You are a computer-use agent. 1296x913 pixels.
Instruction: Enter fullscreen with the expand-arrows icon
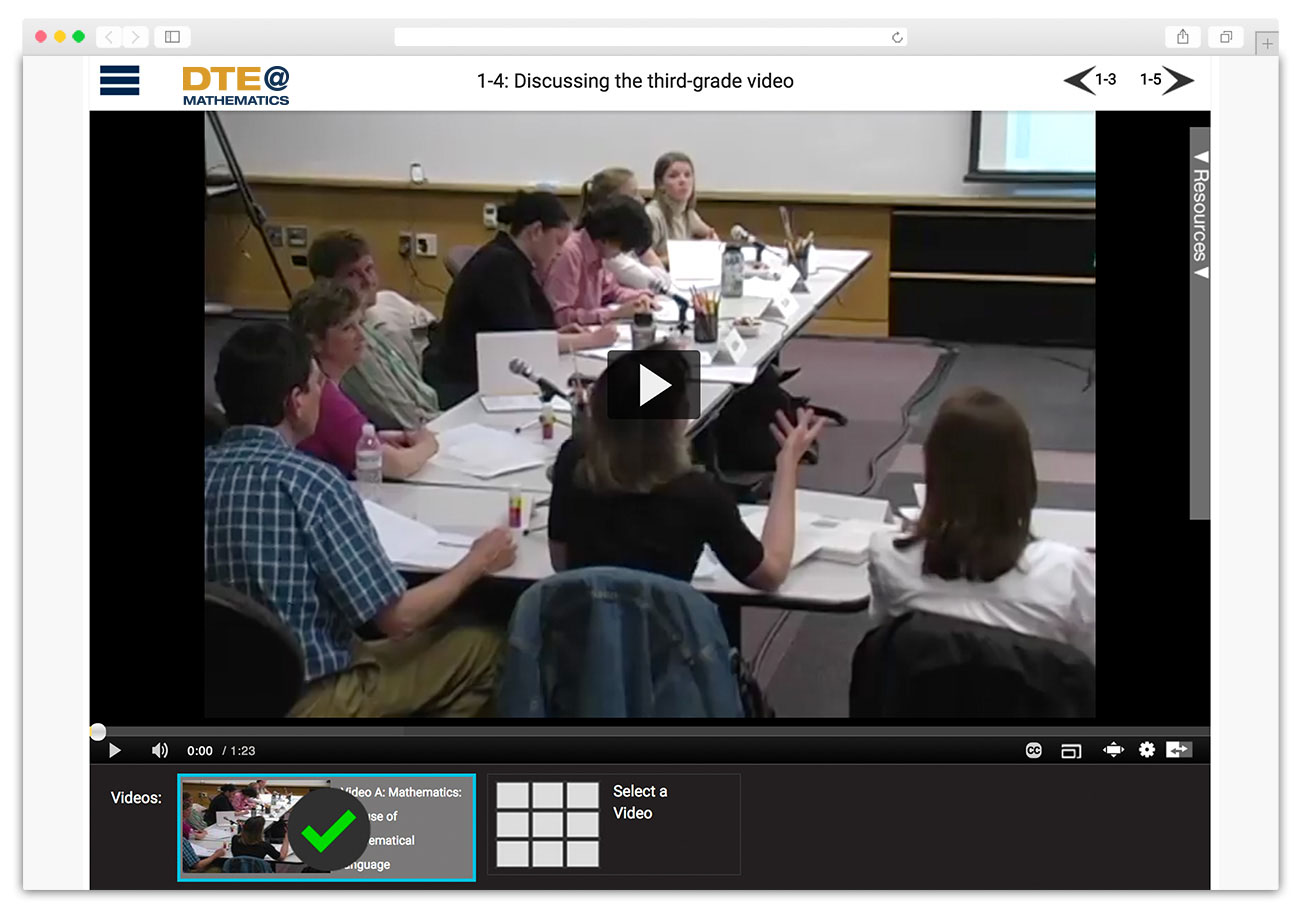[1113, 750]
